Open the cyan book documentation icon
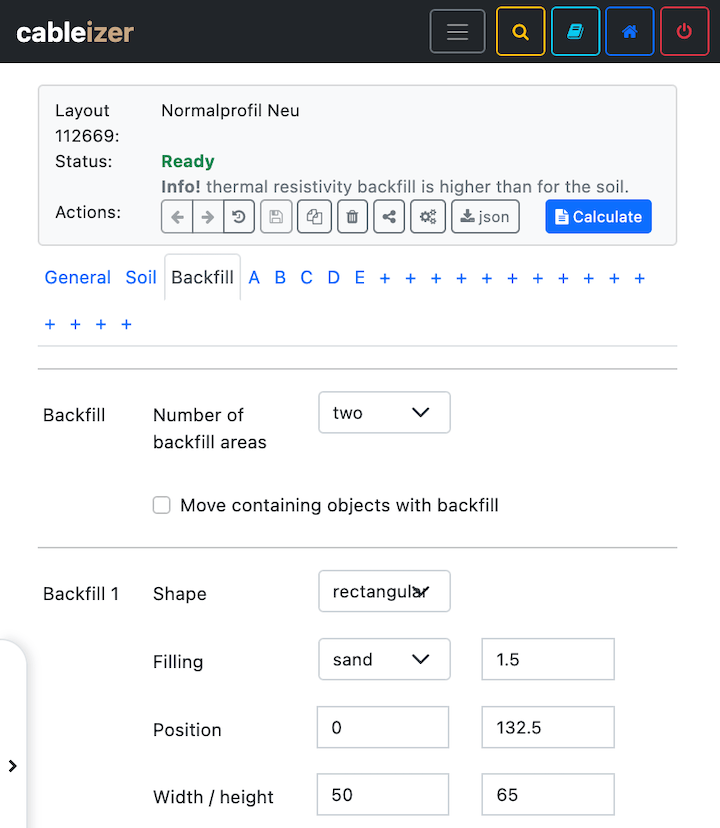Screen dimensions: 720x828 click(575, 32)
